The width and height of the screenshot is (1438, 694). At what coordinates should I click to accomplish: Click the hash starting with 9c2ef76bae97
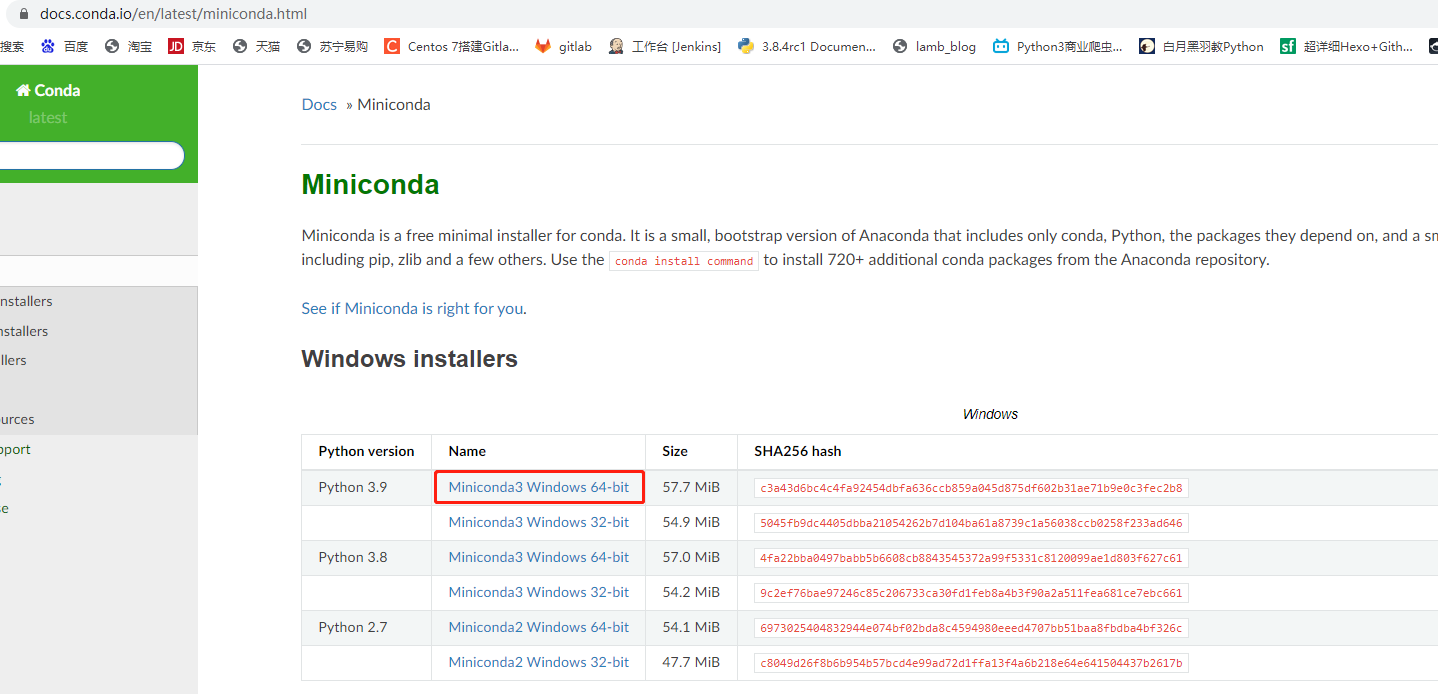(x=971, y=593)
